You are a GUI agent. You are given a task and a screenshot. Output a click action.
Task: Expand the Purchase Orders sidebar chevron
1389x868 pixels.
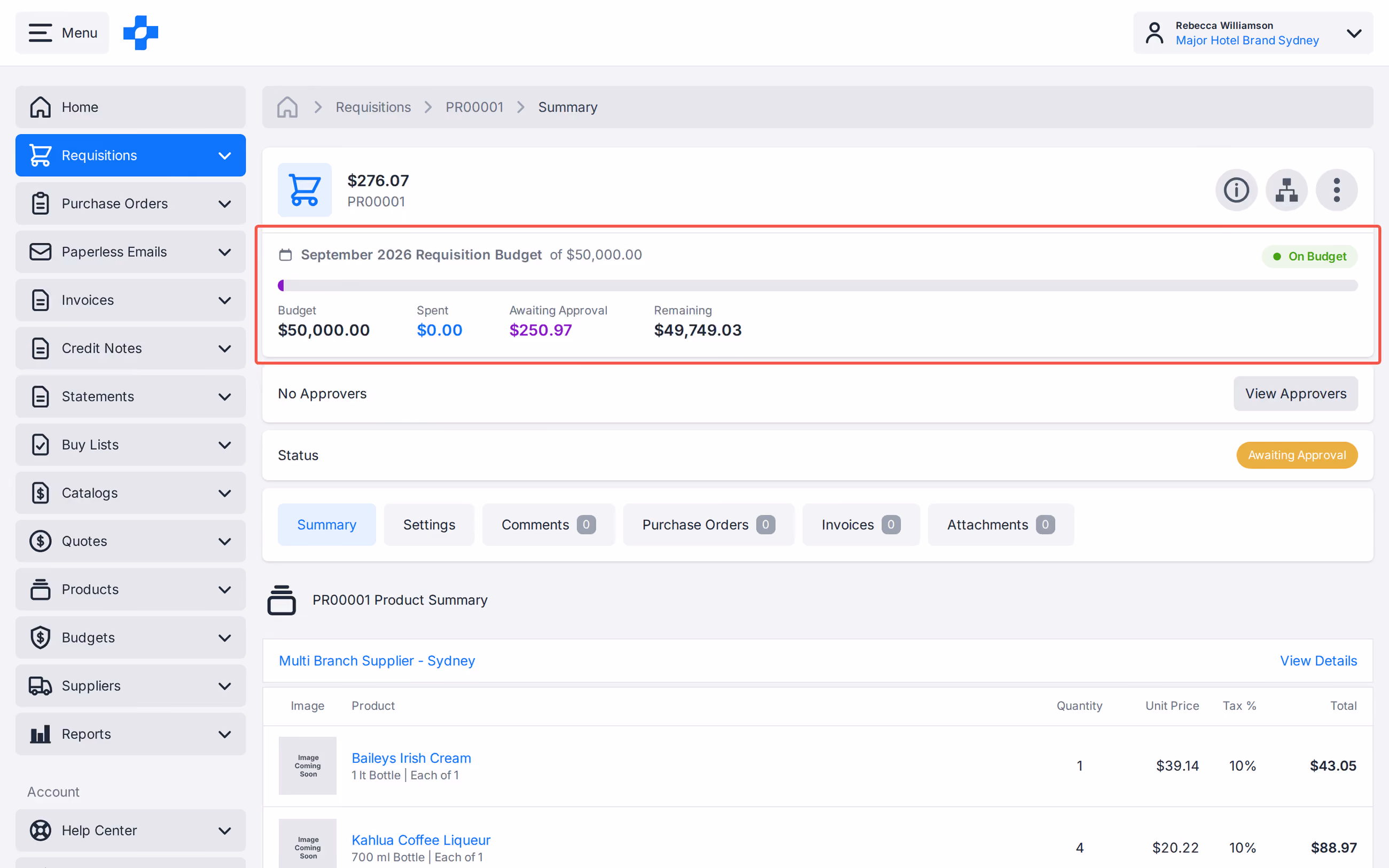click(225, 204)
